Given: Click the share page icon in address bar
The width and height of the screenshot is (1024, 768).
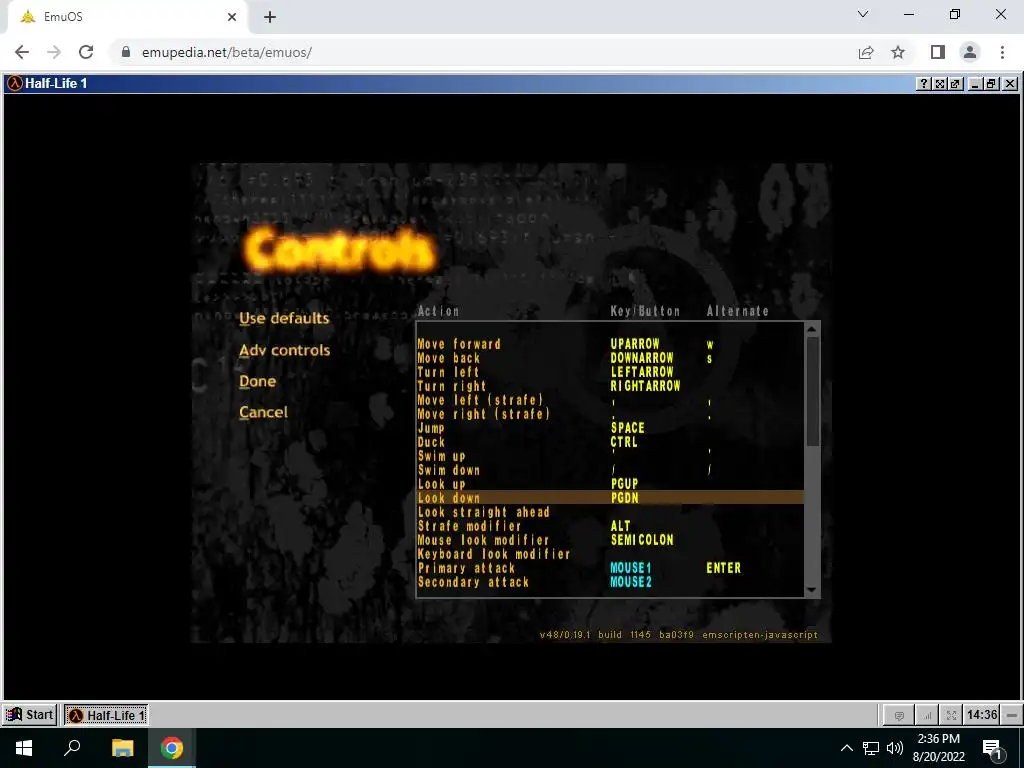Looking at the screenshot, I should [x=866, y=52].
